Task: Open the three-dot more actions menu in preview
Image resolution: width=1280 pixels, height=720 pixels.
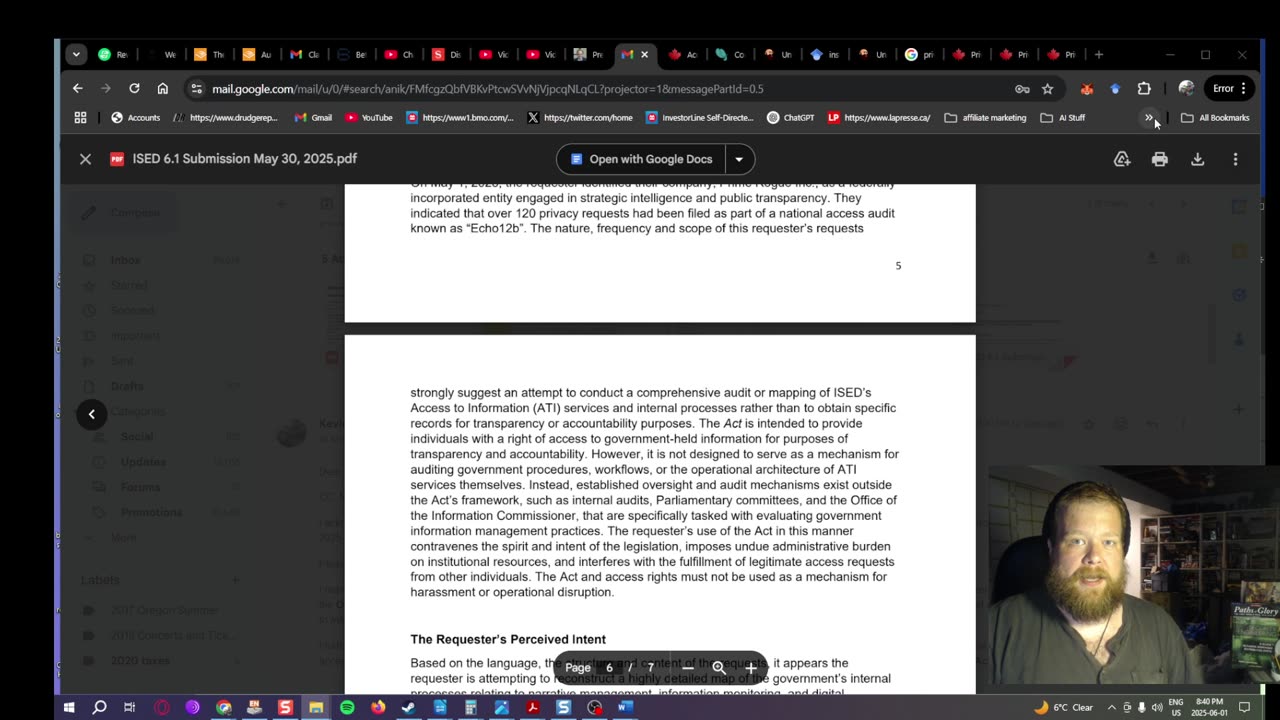Action: [1235, 159]
